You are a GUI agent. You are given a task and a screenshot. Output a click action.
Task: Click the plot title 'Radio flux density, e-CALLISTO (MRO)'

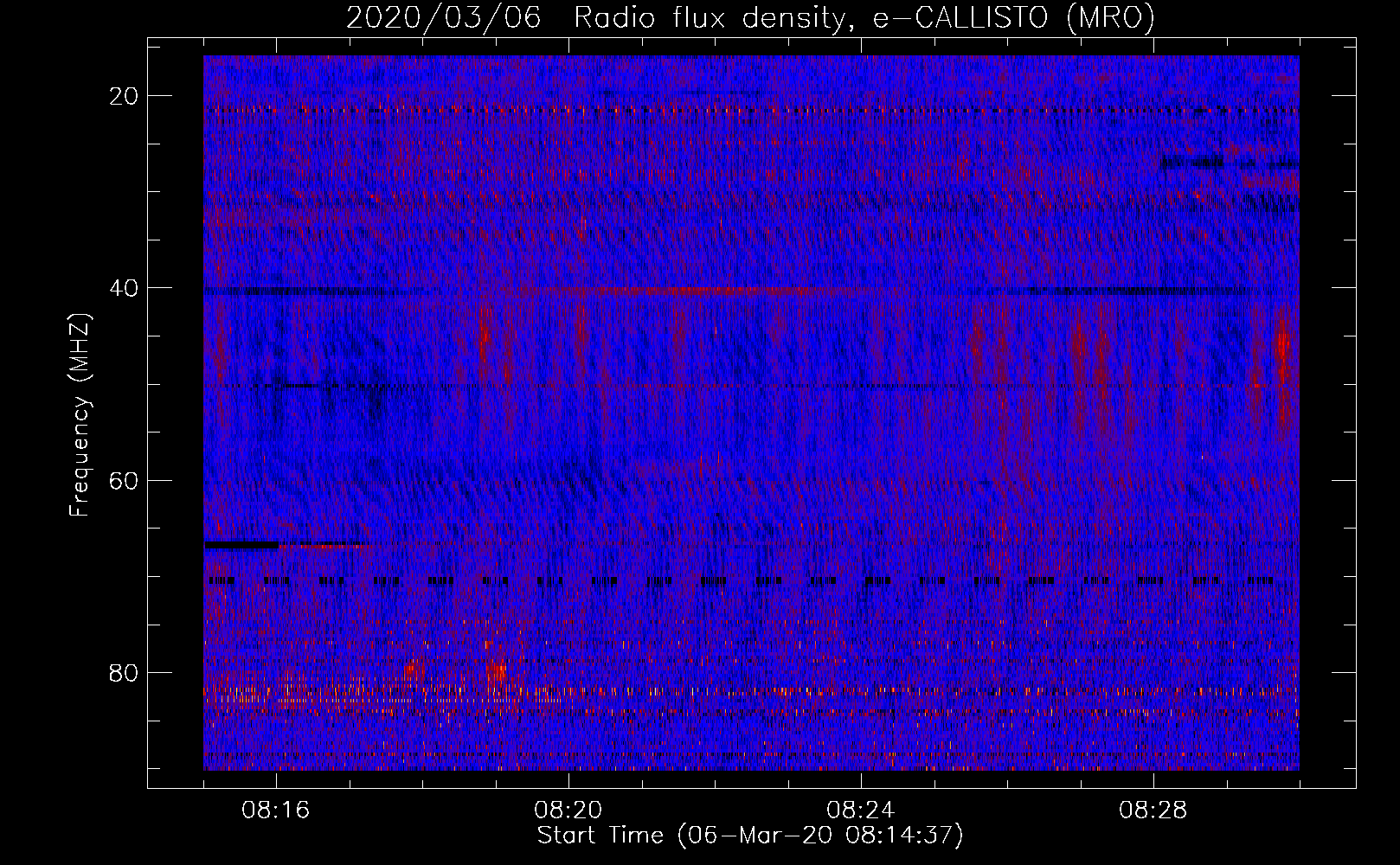[x=864, y=17]
